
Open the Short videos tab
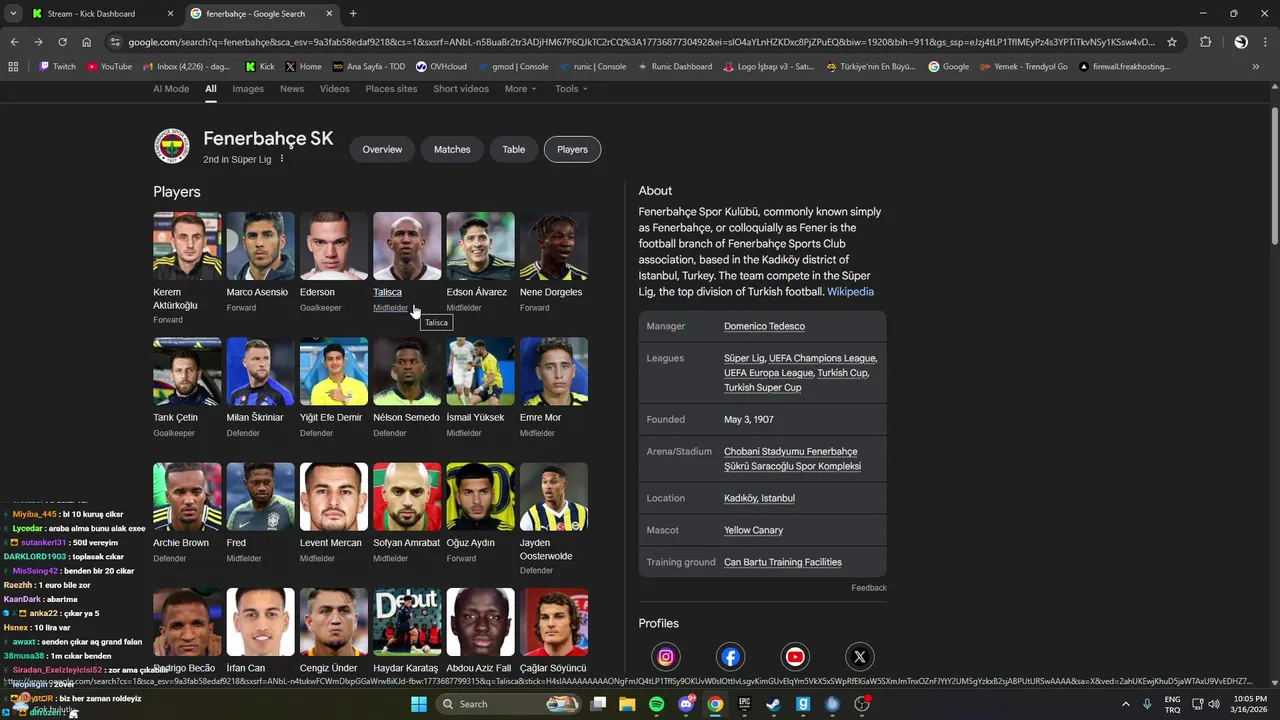pos(461,89)
